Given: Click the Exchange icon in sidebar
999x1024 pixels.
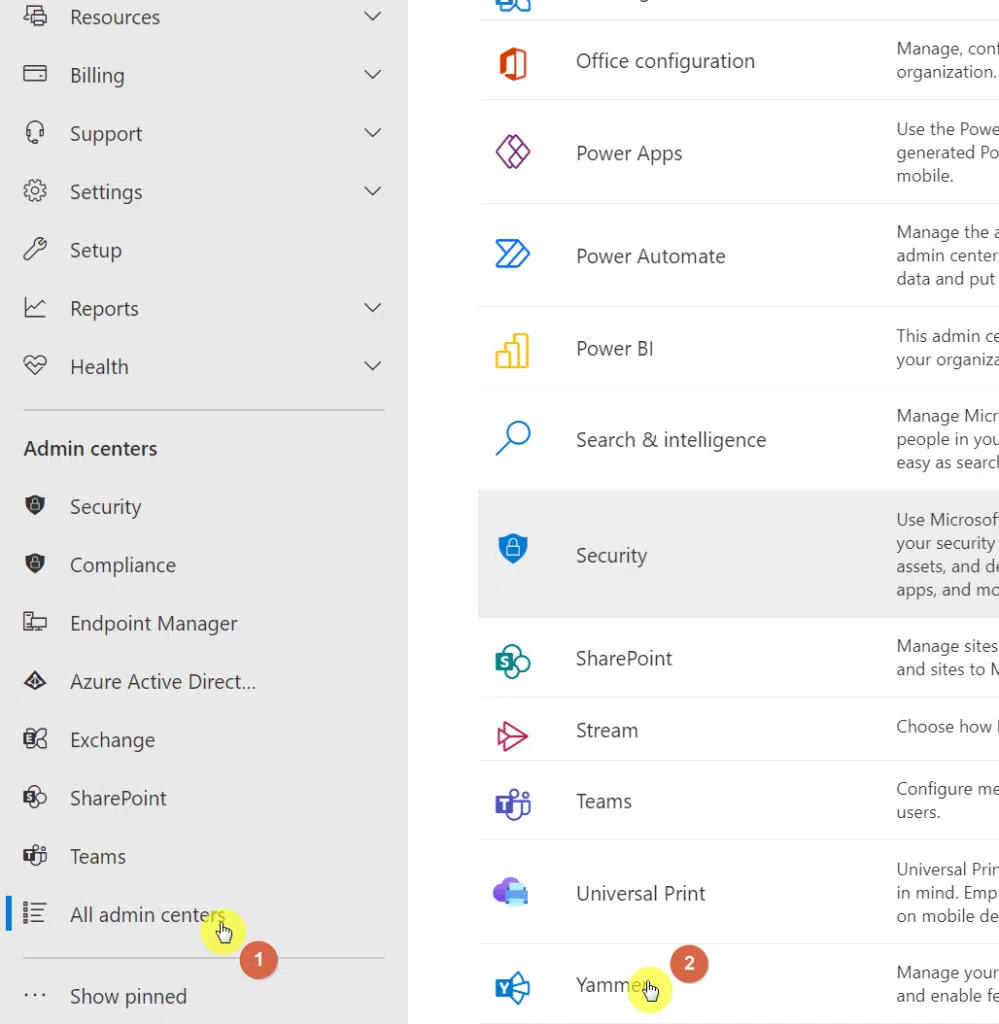Looking at the screenshot, I should pyautogui.click(x=35, y=739).
